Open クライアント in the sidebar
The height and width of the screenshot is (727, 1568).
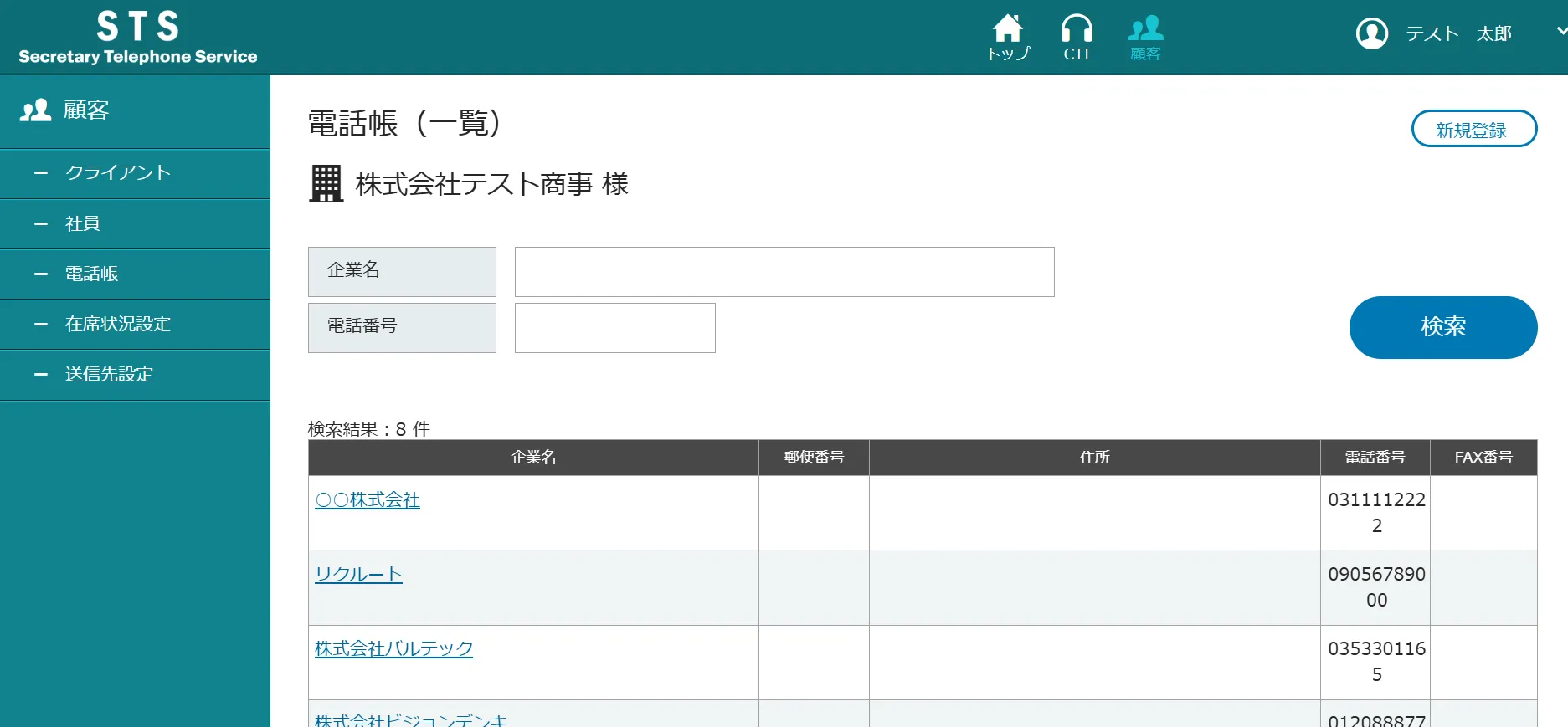(x=118, y=173)
